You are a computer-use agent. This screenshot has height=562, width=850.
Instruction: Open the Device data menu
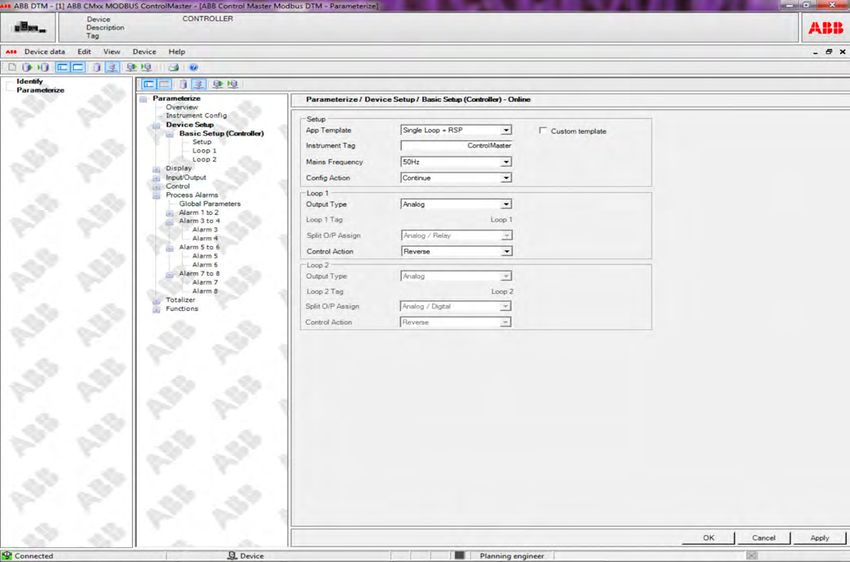point(44,51)
